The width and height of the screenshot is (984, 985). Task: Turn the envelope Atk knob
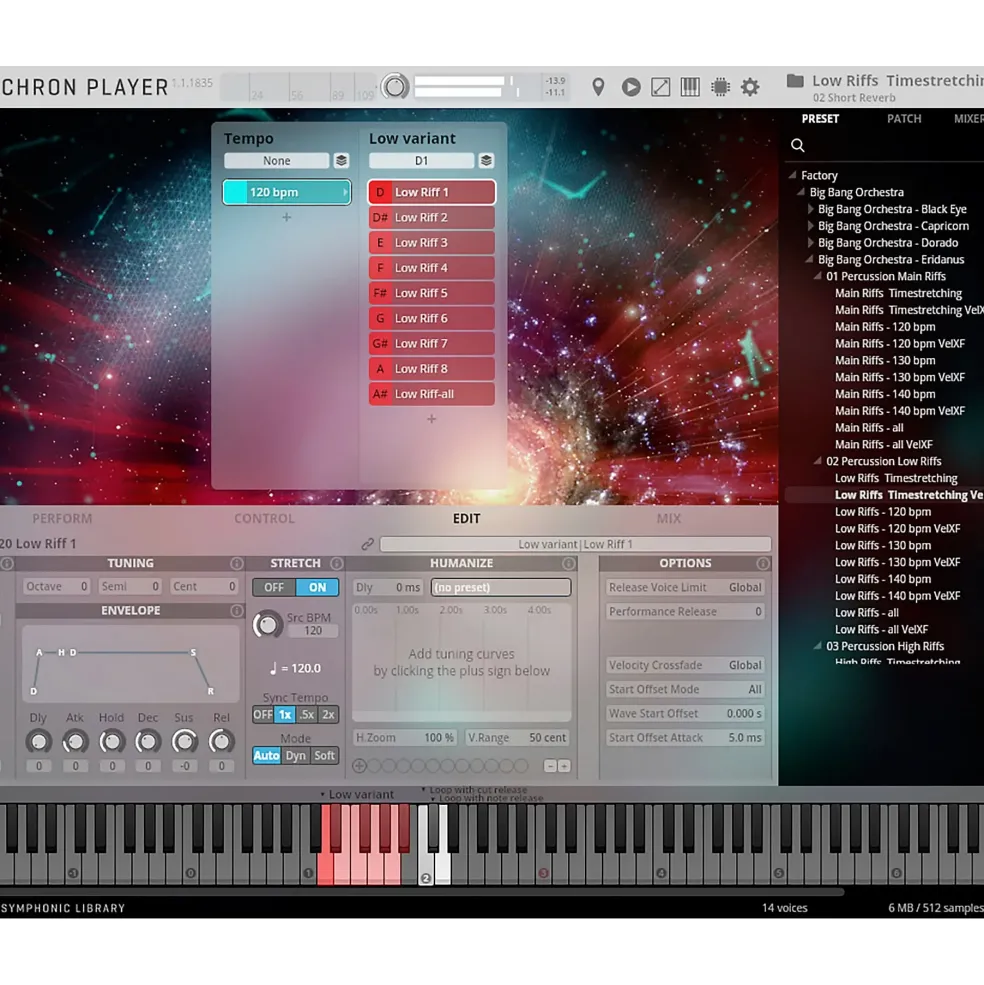coord(75,742)
